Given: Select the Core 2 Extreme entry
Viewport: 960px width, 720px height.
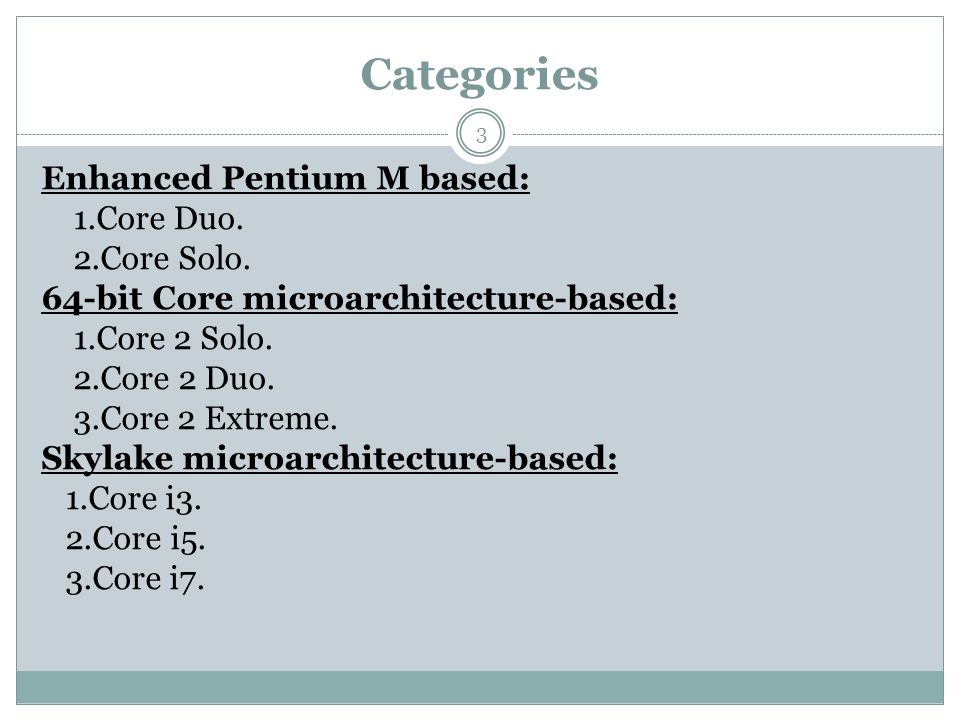Looking at the screenshot, I should click(206, 419).
